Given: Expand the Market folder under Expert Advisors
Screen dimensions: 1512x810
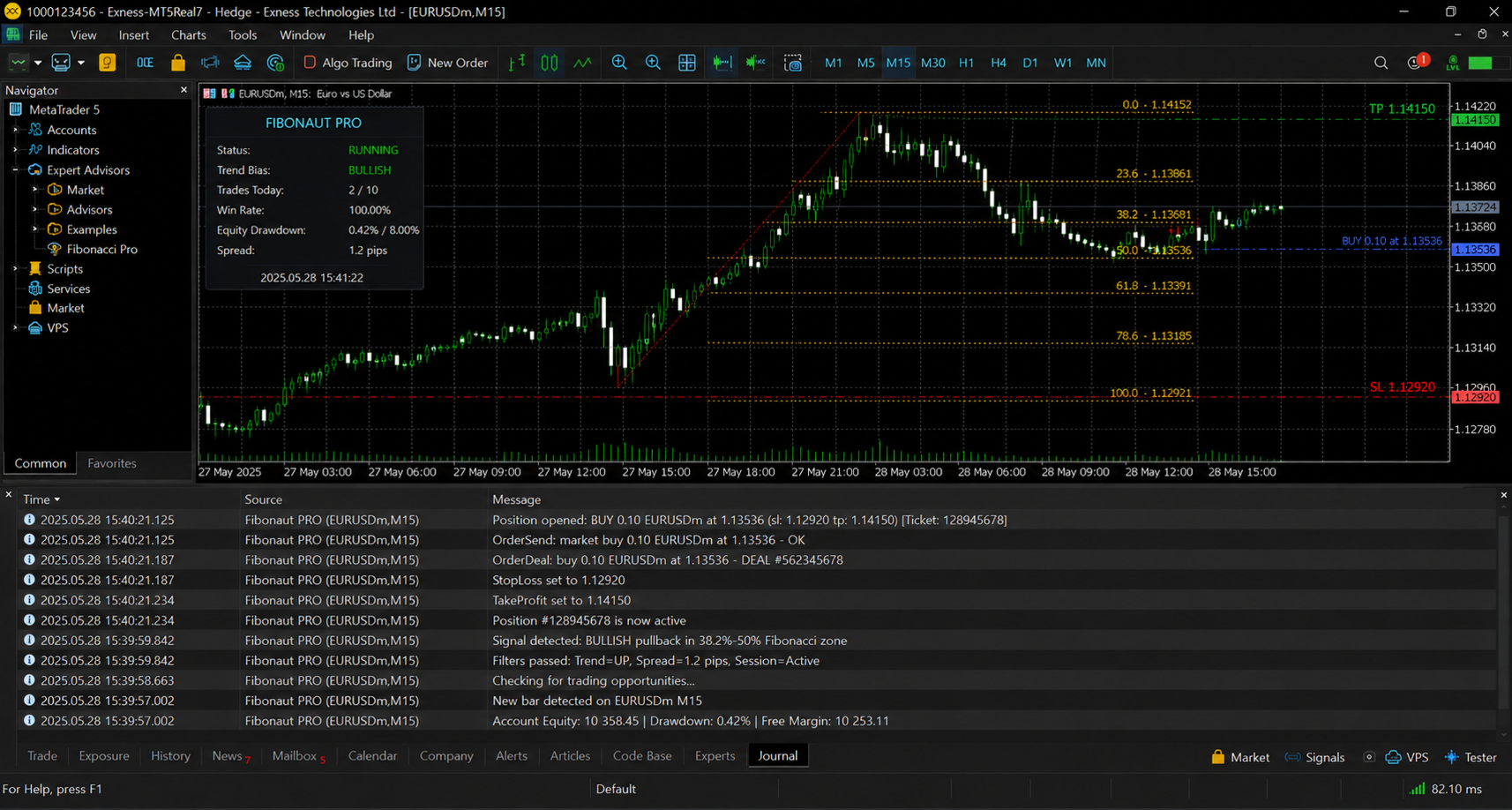Looking at the screenshot, I should pos(35,190).
